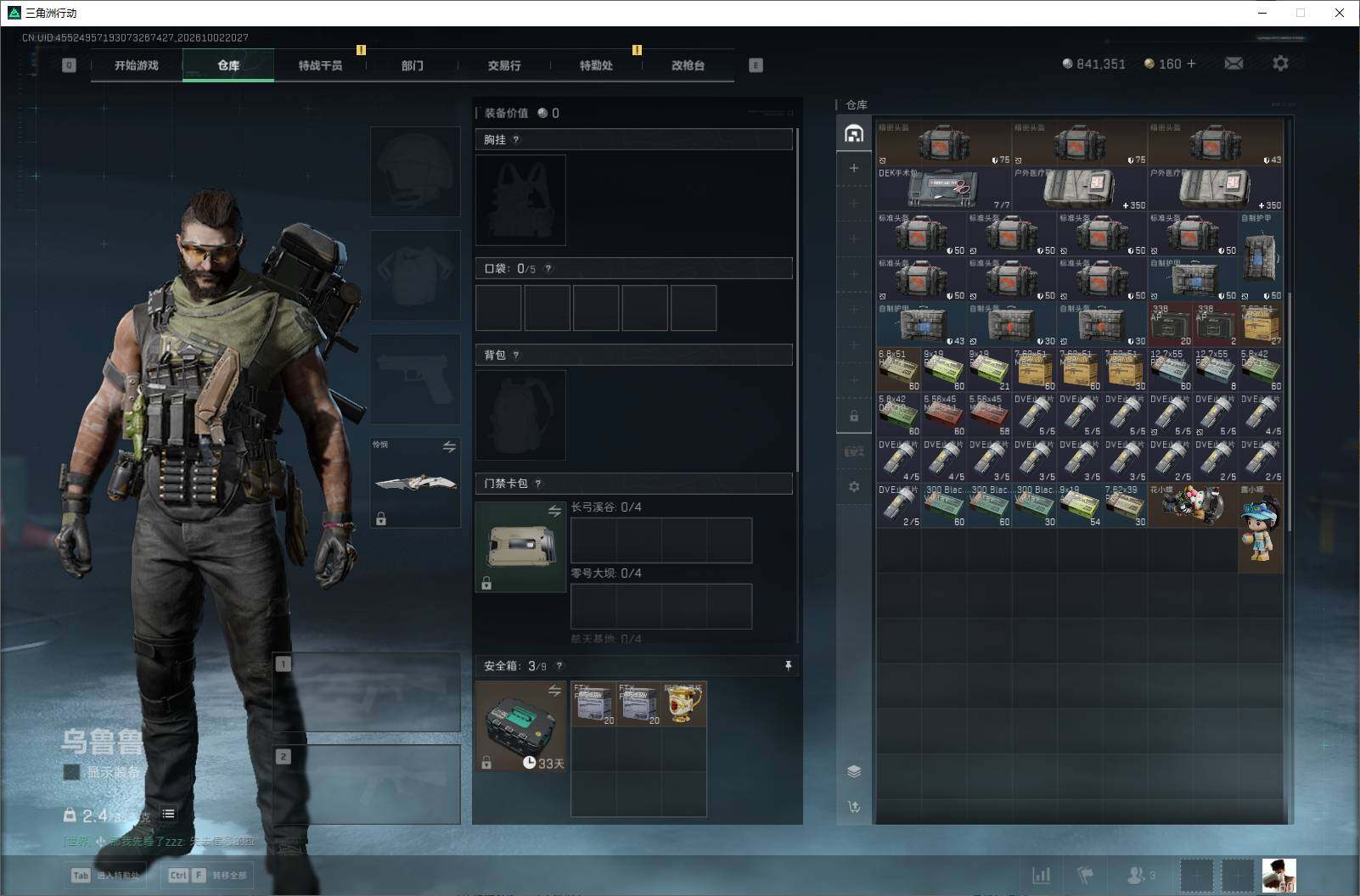The width and height of the screenshot is (1360, 896).
Task: Open the 改枪台 tab
Action: click(688, 65)
